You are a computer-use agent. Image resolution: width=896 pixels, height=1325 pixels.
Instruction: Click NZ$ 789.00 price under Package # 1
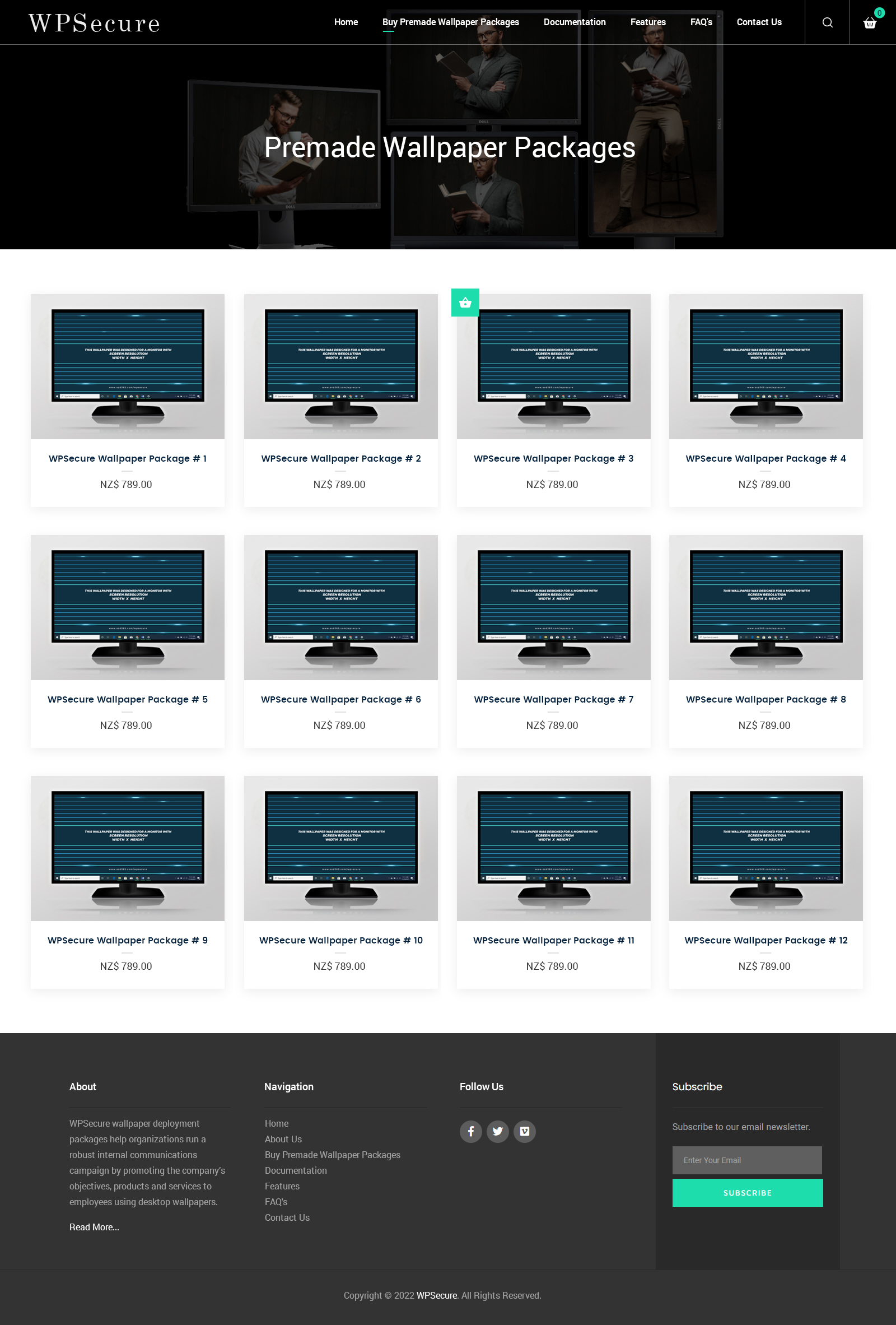[126, 484]
